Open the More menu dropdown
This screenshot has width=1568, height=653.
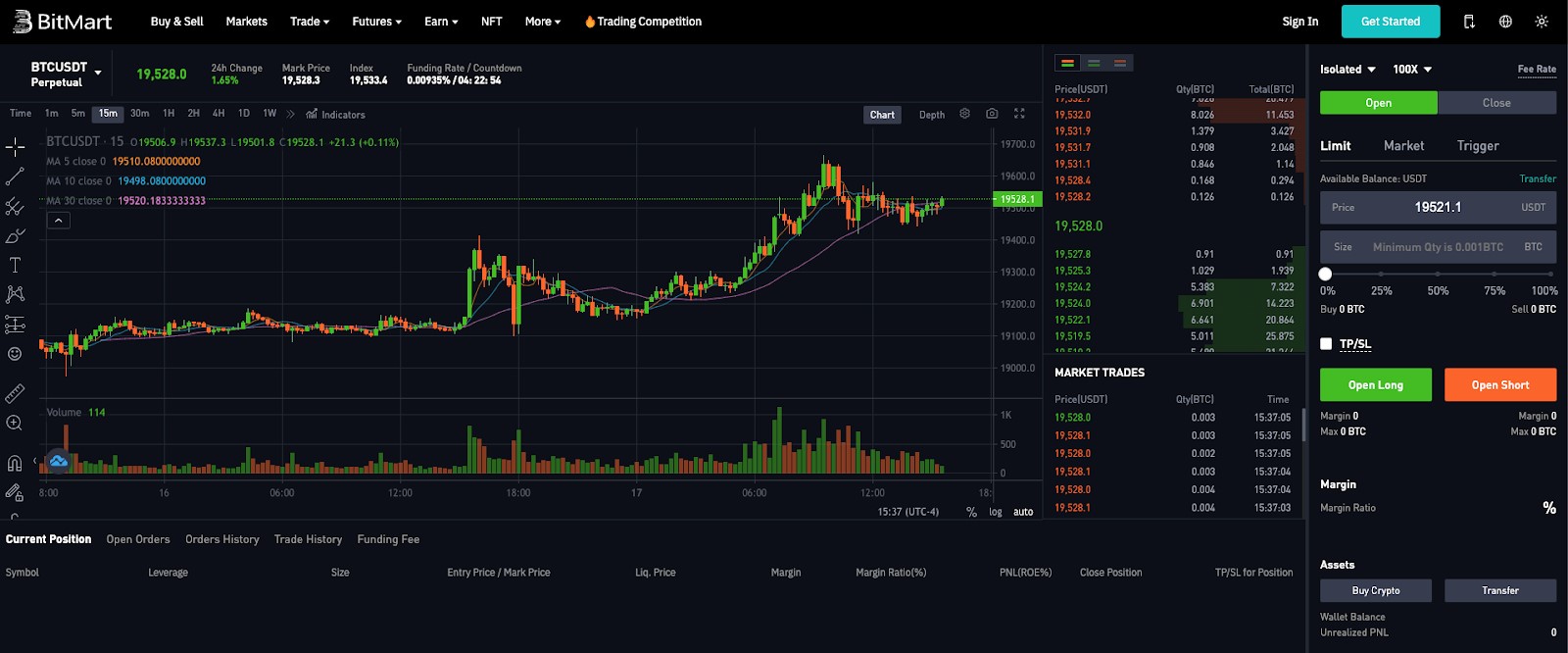[x=543, y=22]
